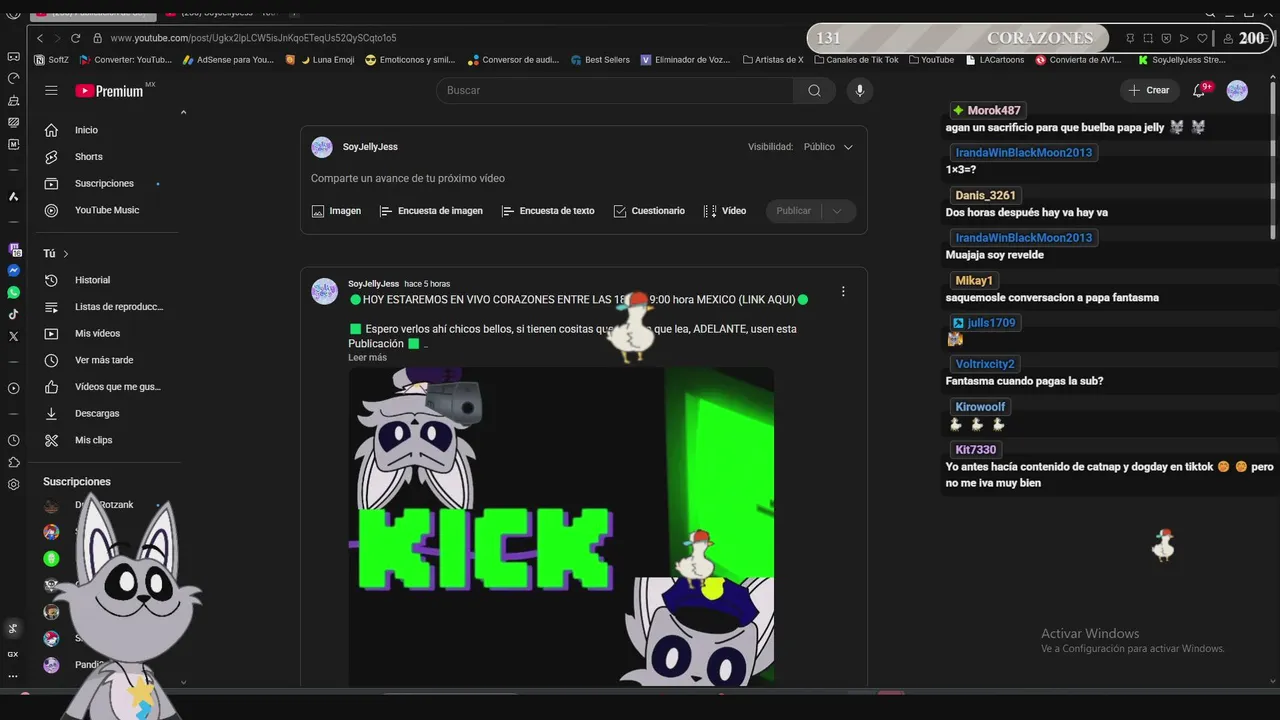The height and width of the screenshot is (720, 1280).
Task: Click the address bar URL
Action: [x=253, y=38]
